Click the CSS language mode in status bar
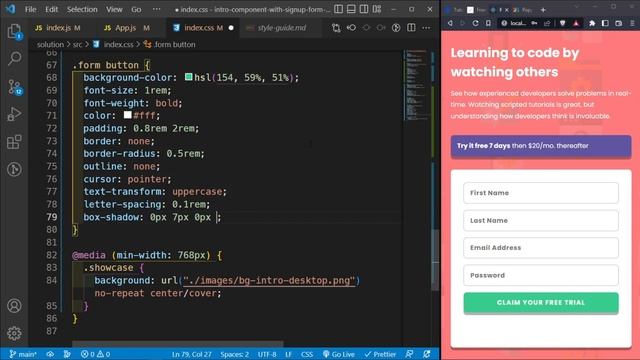640x360 pixels. click(307, 354)
